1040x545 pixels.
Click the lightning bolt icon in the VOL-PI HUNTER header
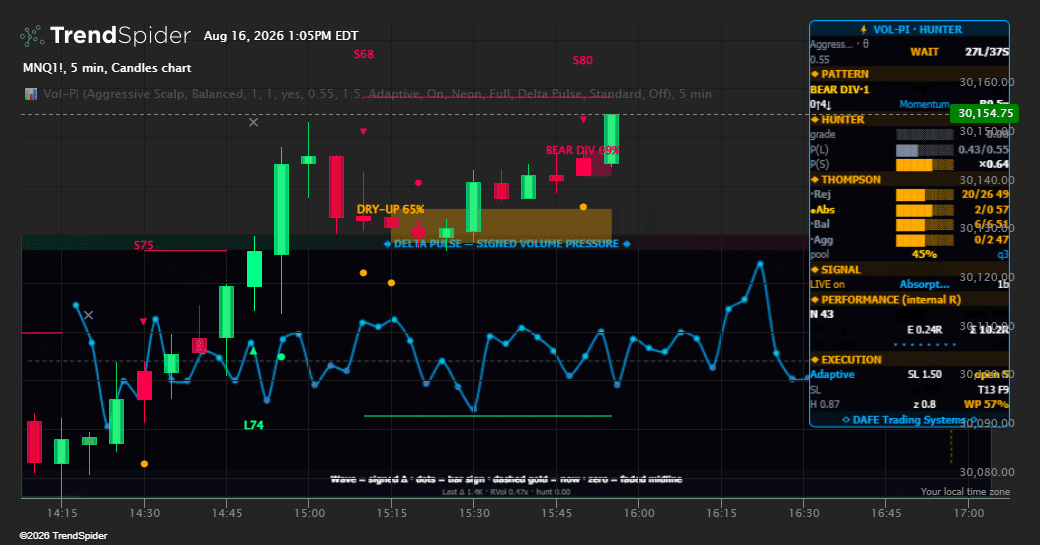(x=864, y=30)
